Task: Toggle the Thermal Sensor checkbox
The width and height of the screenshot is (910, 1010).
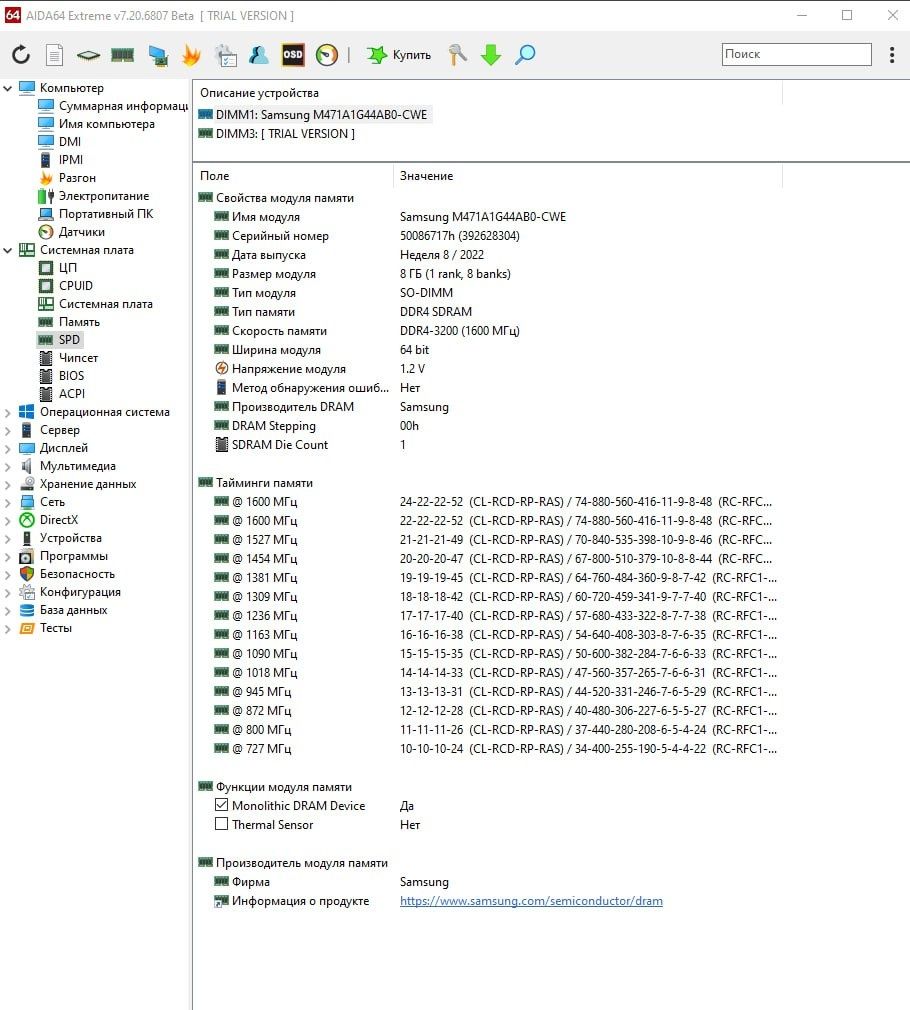Action: [222, 824]
